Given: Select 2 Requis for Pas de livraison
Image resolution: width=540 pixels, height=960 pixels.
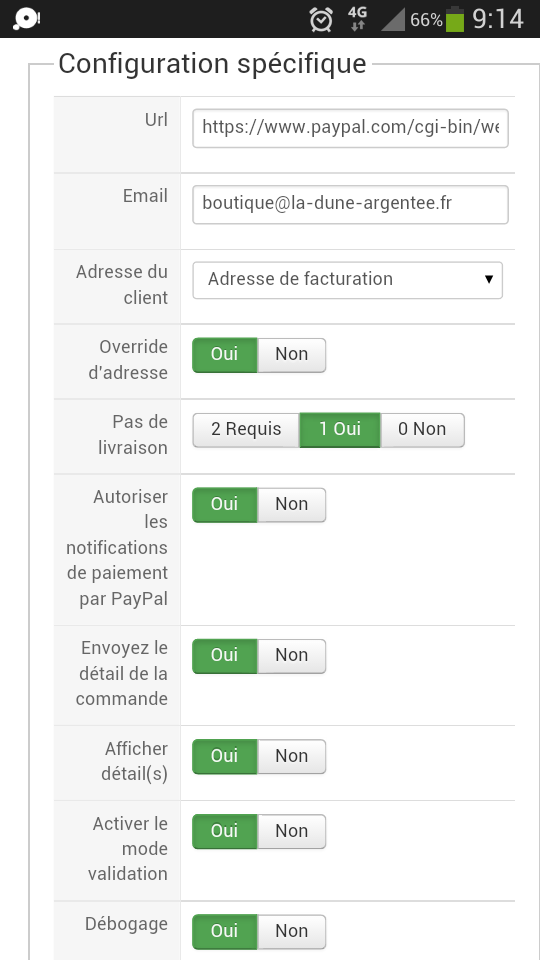Looking at the screenshot, I should coord(246,430).
